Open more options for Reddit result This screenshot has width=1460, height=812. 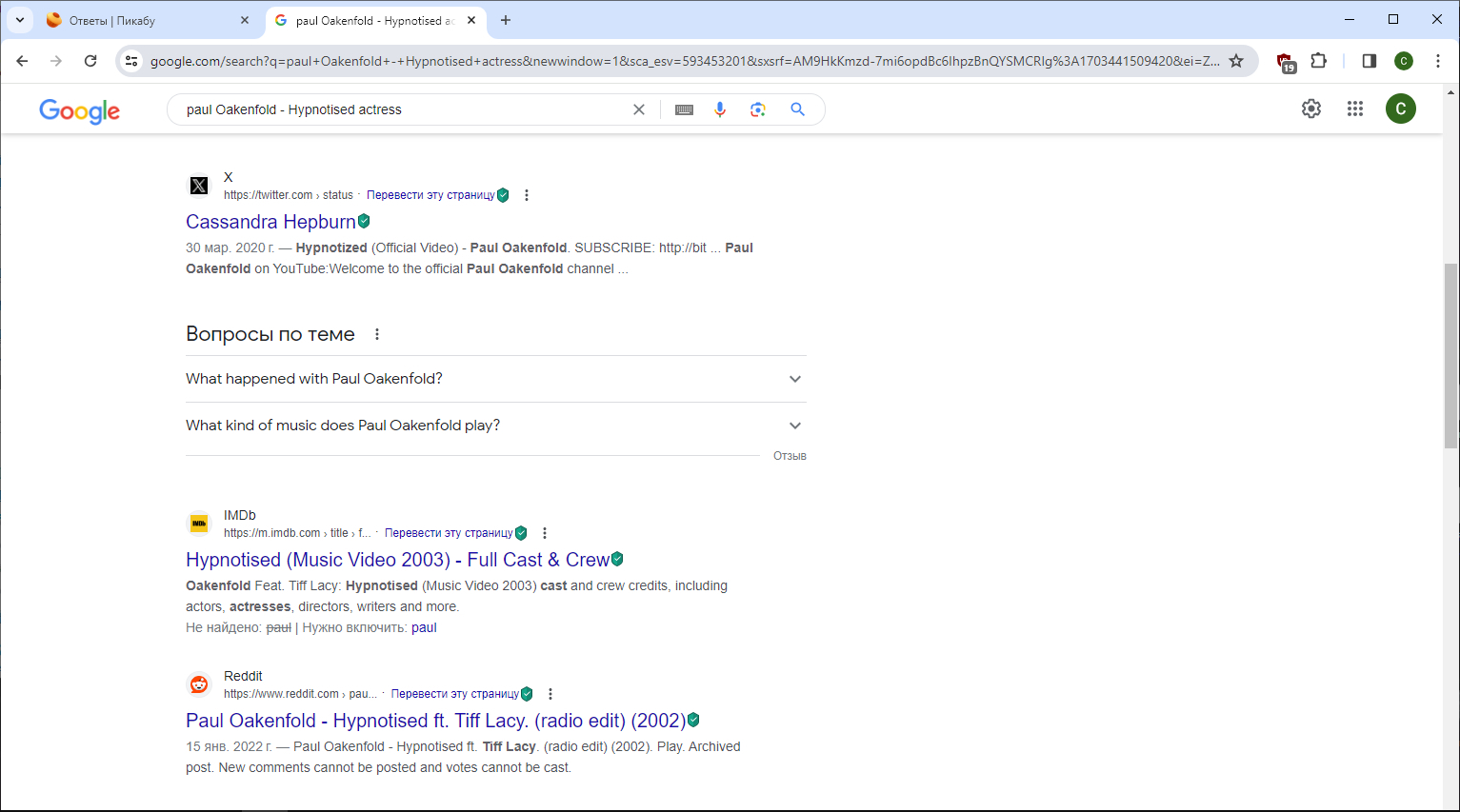(550, 694)
